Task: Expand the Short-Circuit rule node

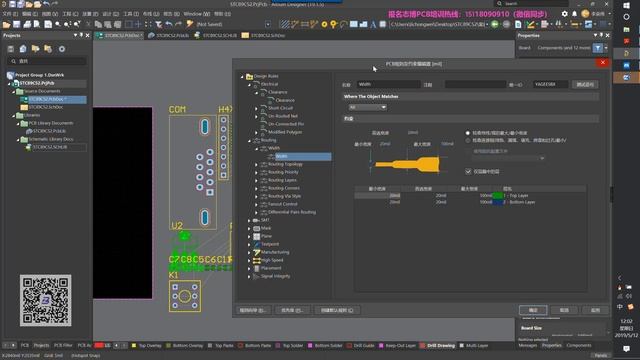Action: pyautogui.click(x=257, y=109)
